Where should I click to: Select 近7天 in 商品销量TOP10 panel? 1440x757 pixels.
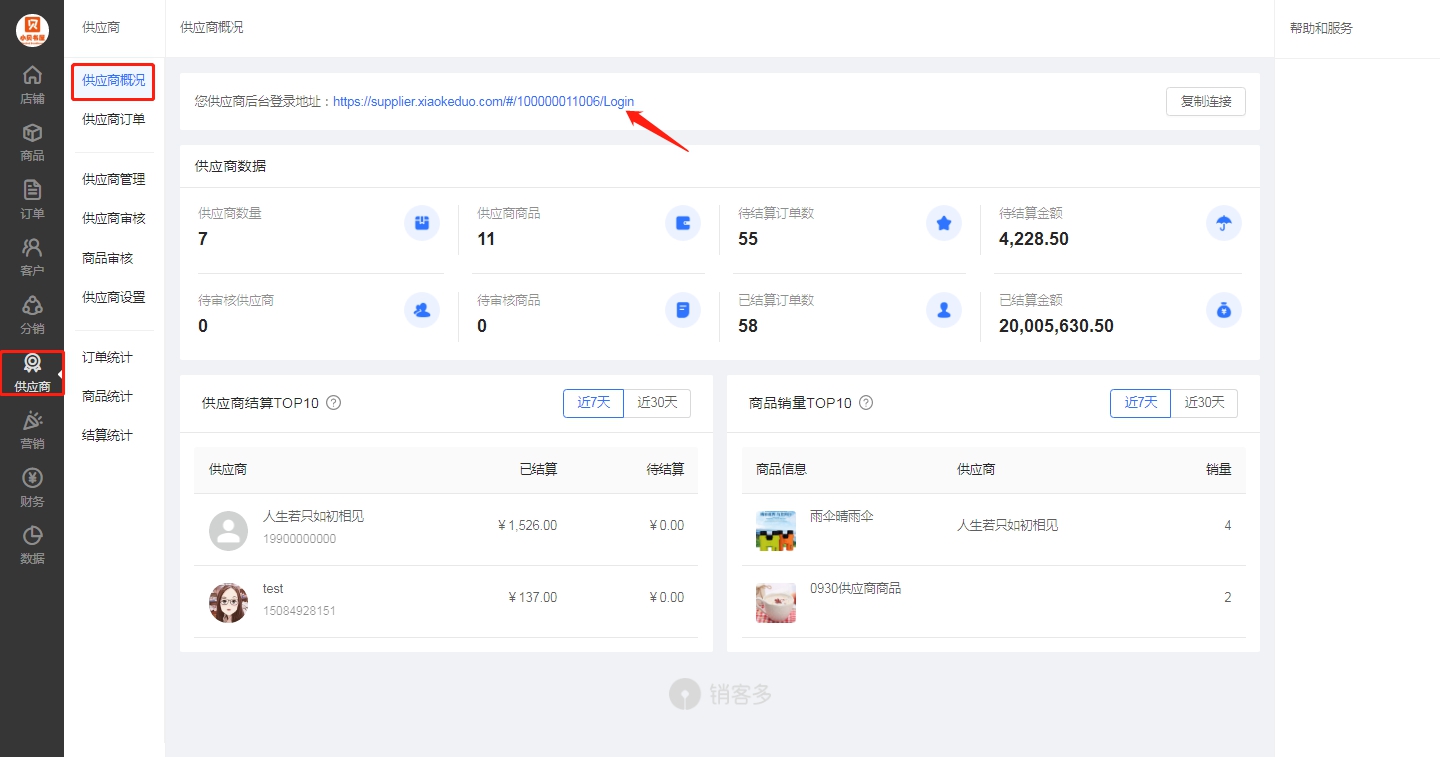point(1140,403)
